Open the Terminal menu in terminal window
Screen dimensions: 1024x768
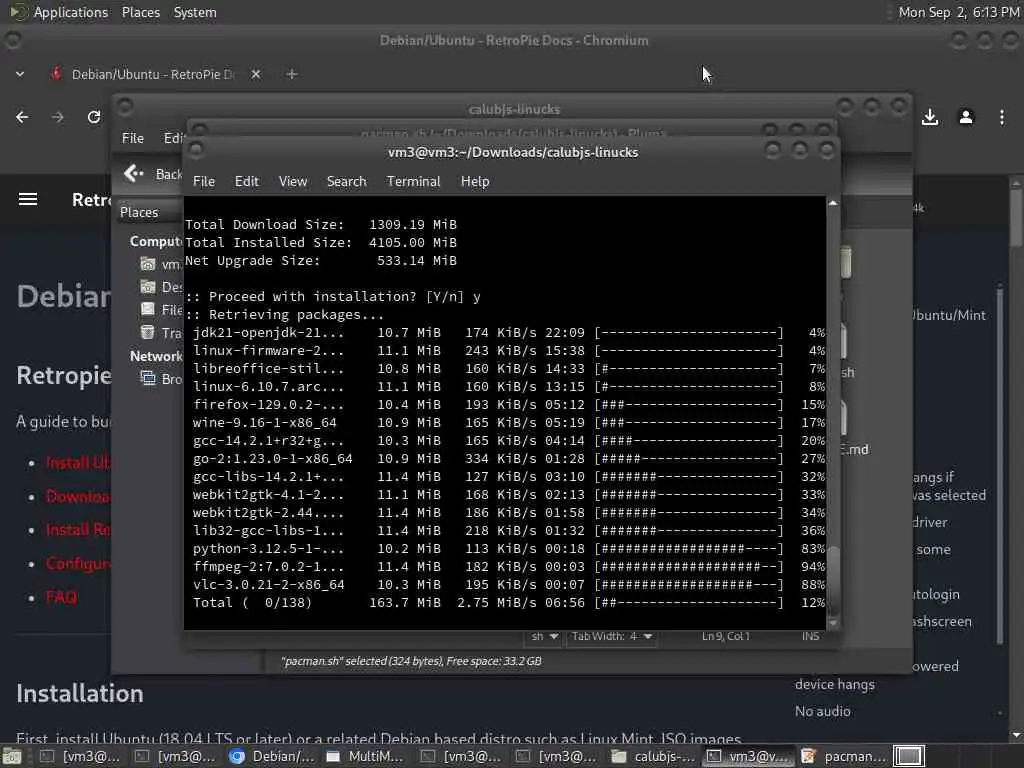(x=413, y=182)
